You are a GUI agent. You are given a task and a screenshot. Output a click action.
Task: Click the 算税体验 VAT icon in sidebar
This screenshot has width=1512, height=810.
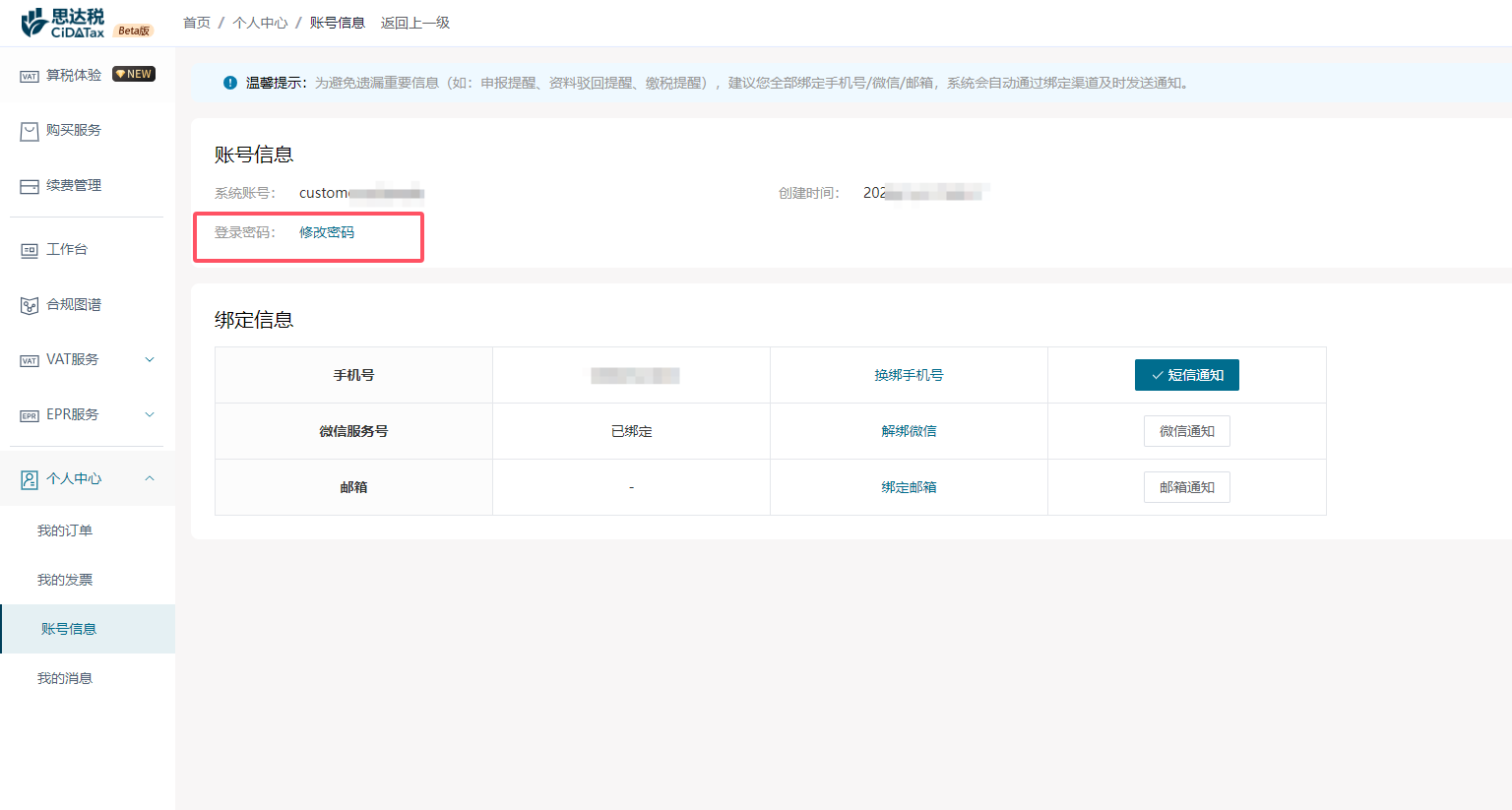[x=30, y=76]
